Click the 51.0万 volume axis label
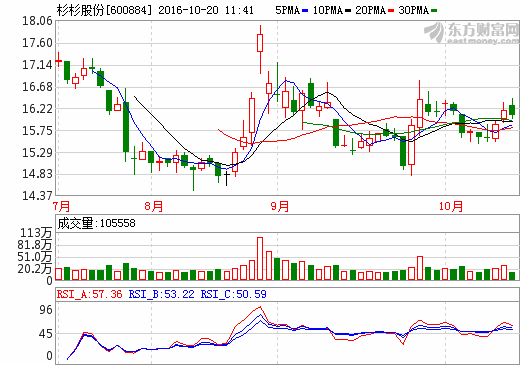This screenshot has height=365, width=520. coord(35,257)
